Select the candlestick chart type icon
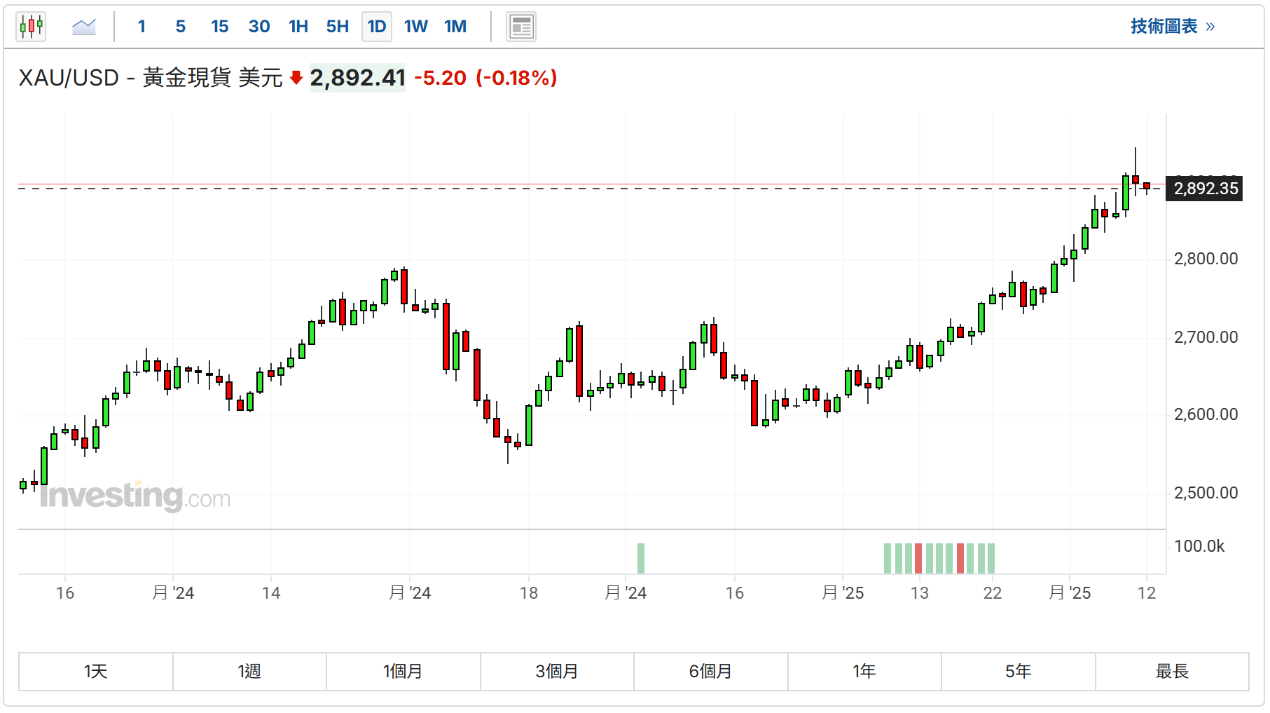The height and width of the screenshot is (713, 1270). [31, 26]
